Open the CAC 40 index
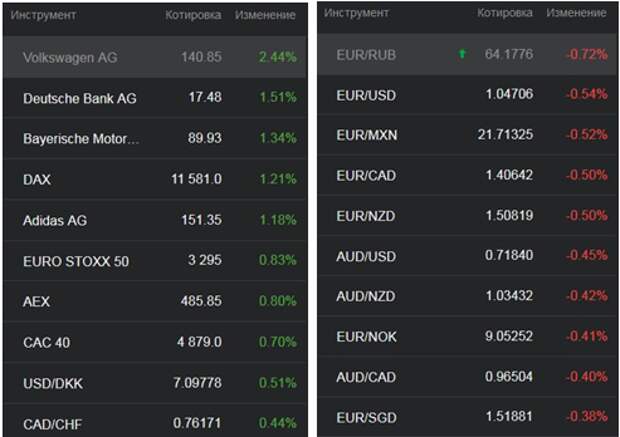The image size is (620, 437). tap(155, 342)
